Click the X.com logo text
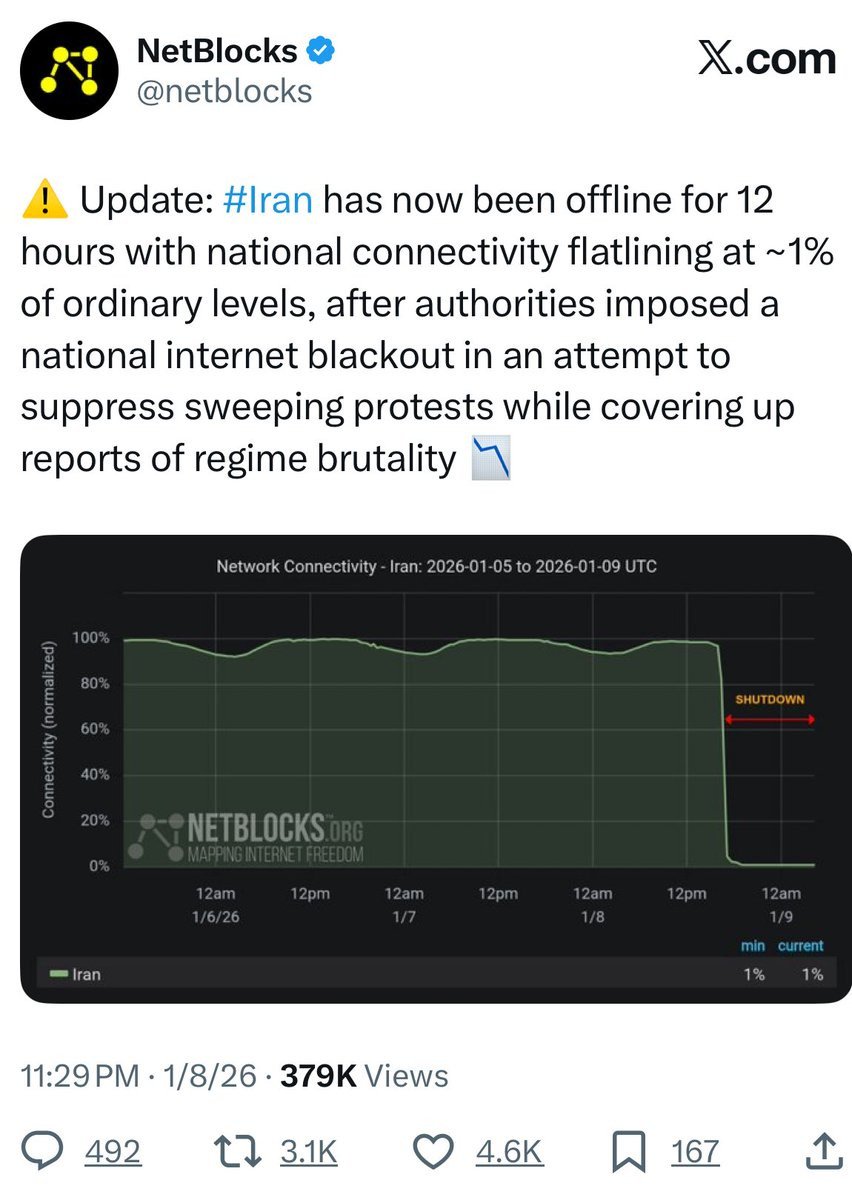Screen dimensions: 852x1200 point(765,59)
